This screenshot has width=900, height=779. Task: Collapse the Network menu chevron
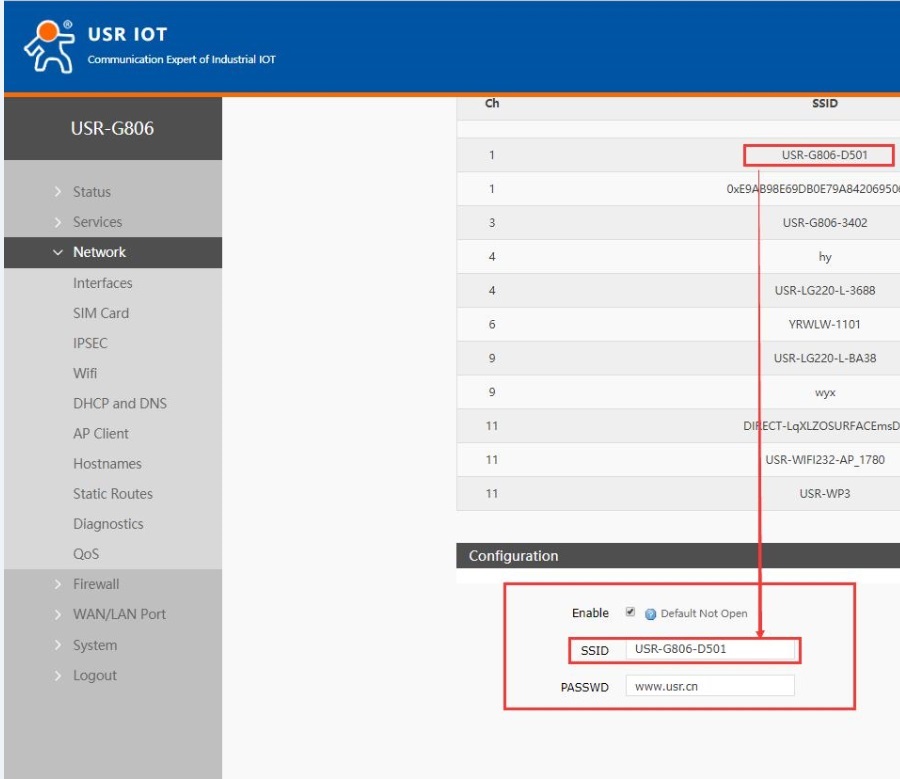click(58, 252)
